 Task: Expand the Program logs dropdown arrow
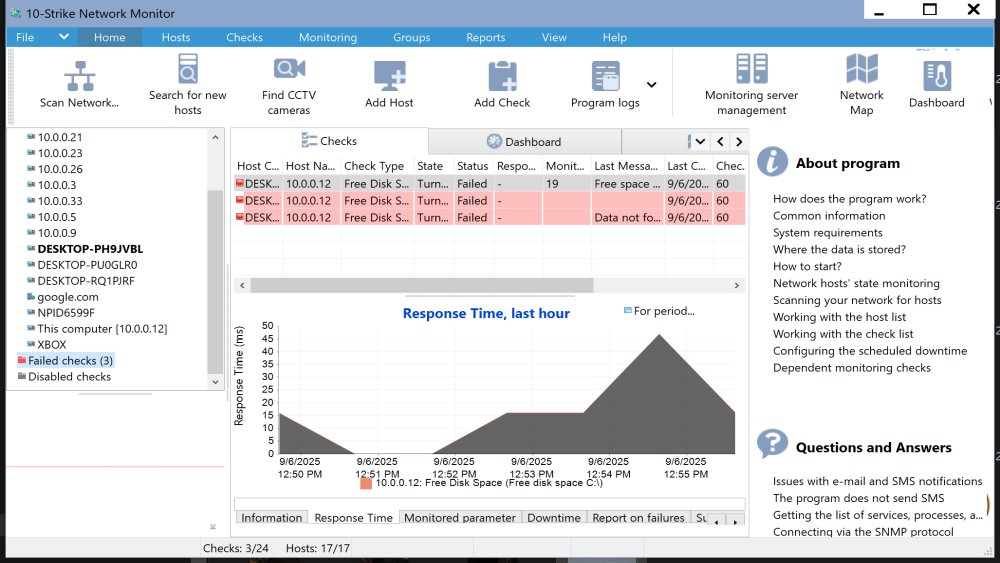651,85
